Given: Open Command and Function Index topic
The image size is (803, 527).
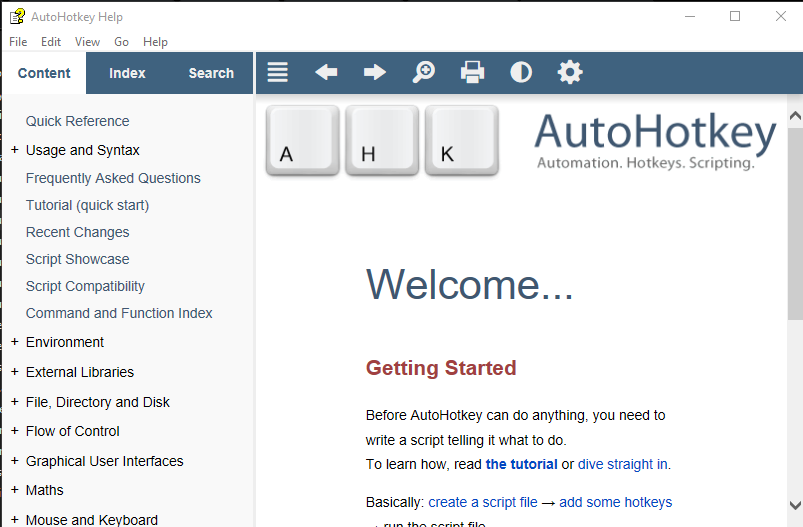Looking at the screenshot, I should 119,313.
